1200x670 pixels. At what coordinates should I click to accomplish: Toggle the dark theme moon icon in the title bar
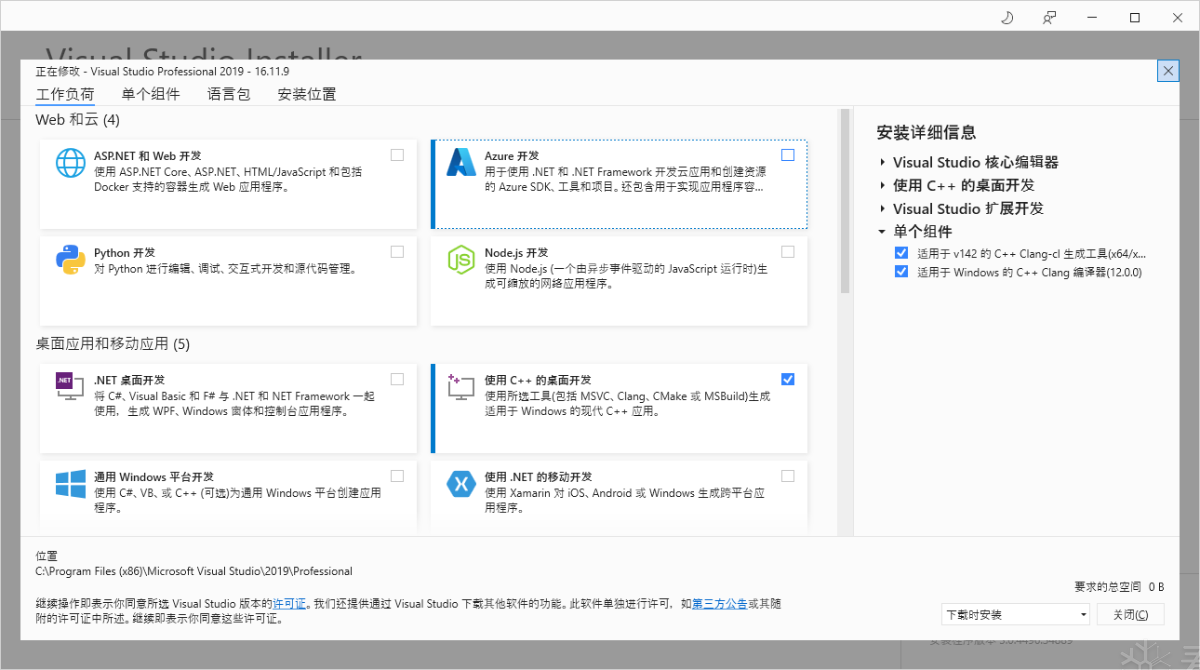[x=1007, y=17]
